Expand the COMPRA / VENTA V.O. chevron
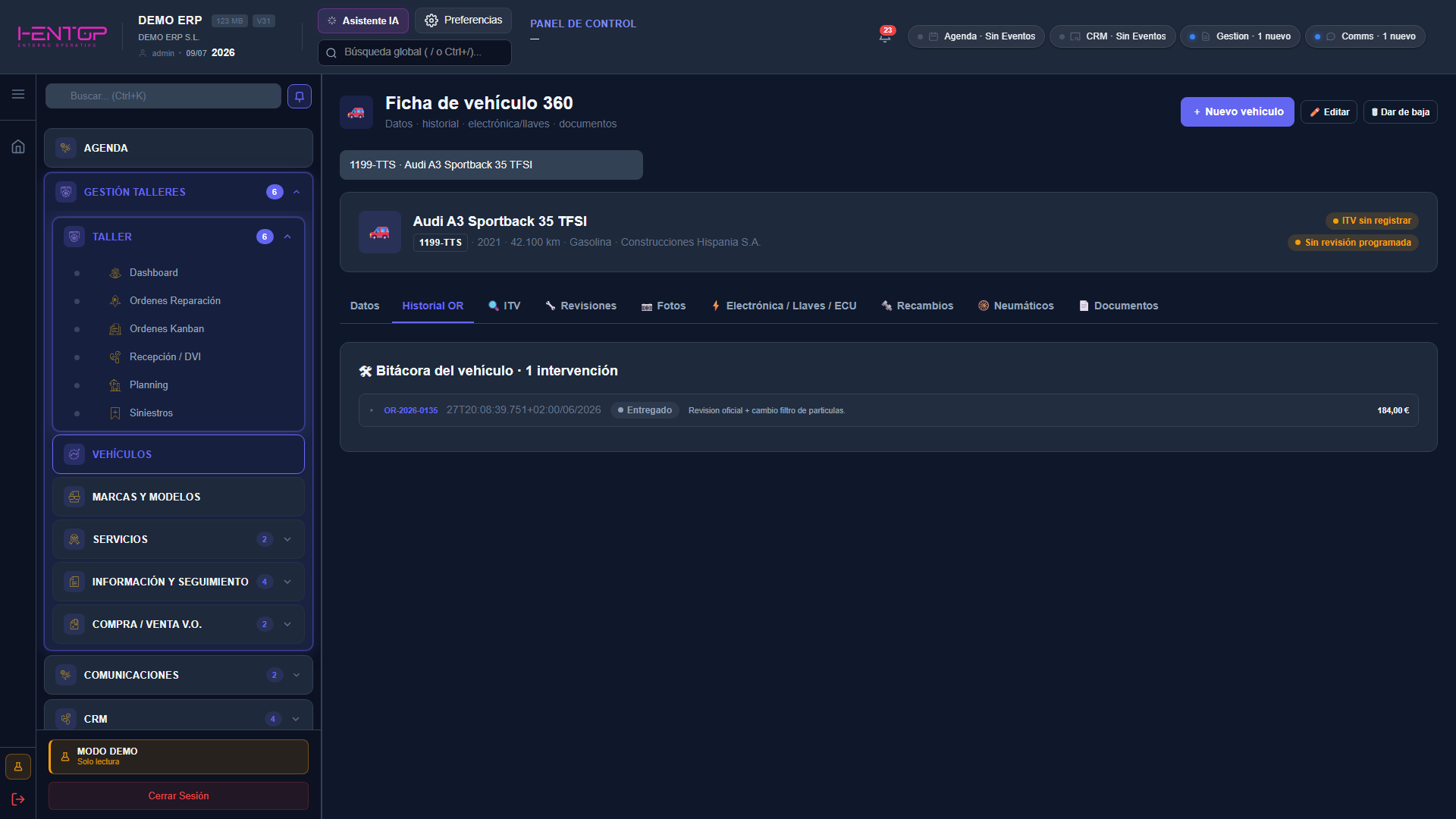The height and width of the screenshot is (819, 1456). [287, 624]
